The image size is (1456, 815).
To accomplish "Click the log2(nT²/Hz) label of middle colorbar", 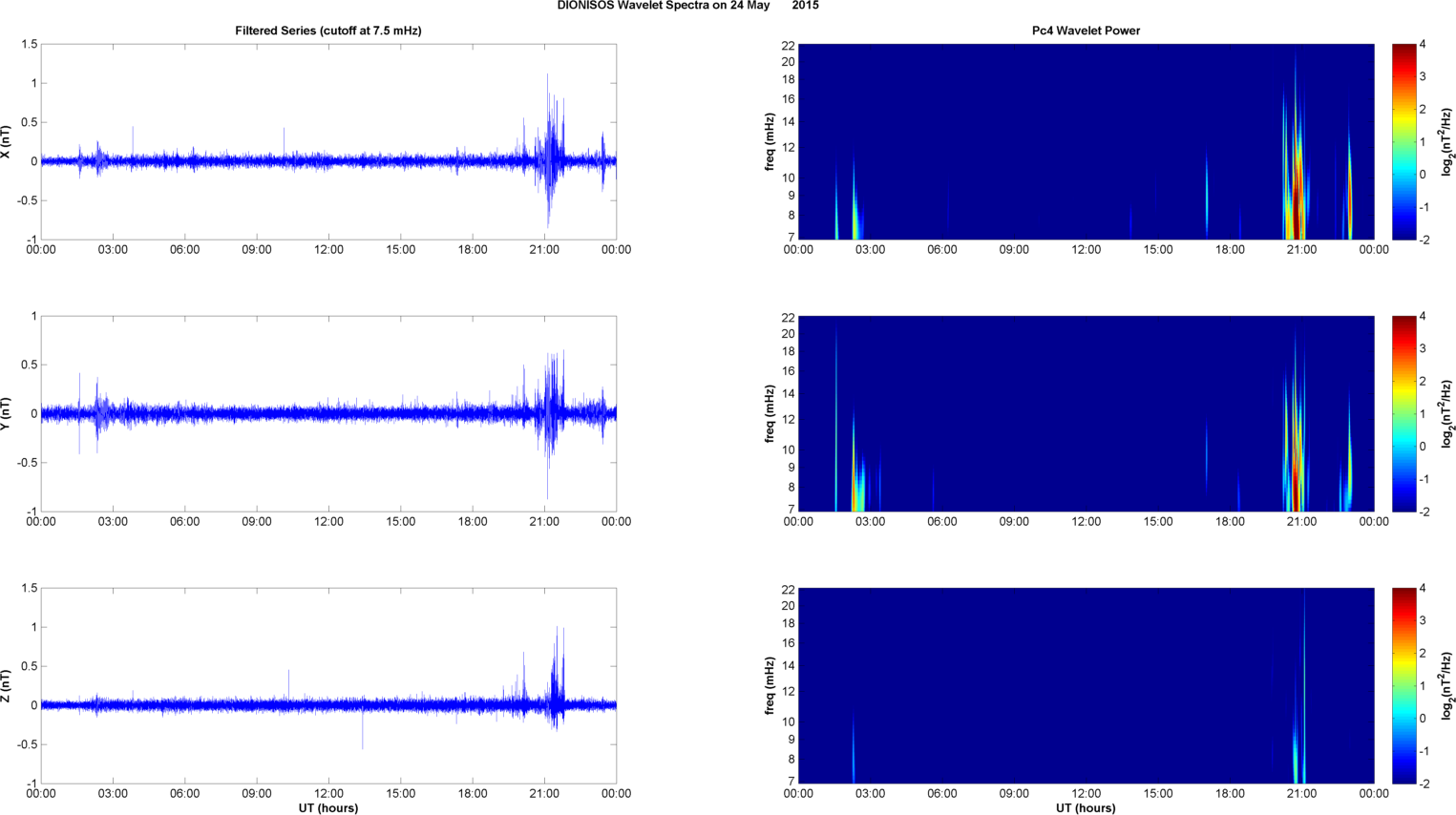I will [x=1447, y=413].
